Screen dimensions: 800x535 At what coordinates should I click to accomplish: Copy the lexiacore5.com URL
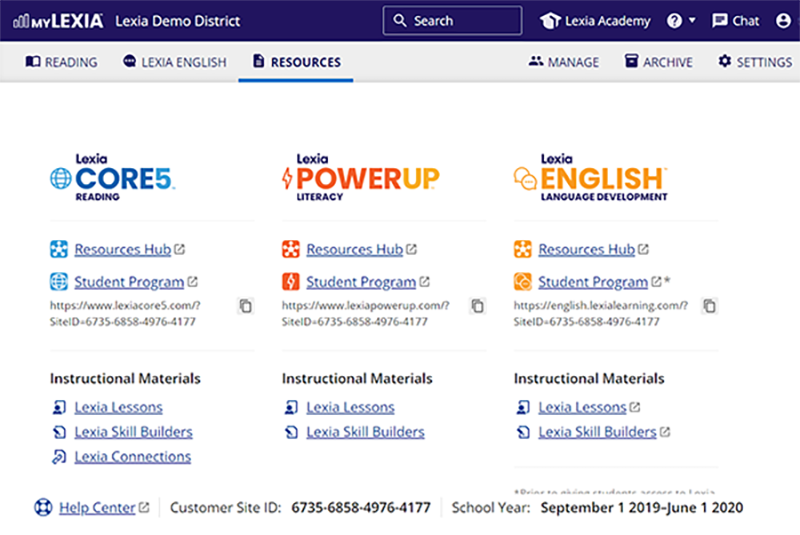coord(245,306)
